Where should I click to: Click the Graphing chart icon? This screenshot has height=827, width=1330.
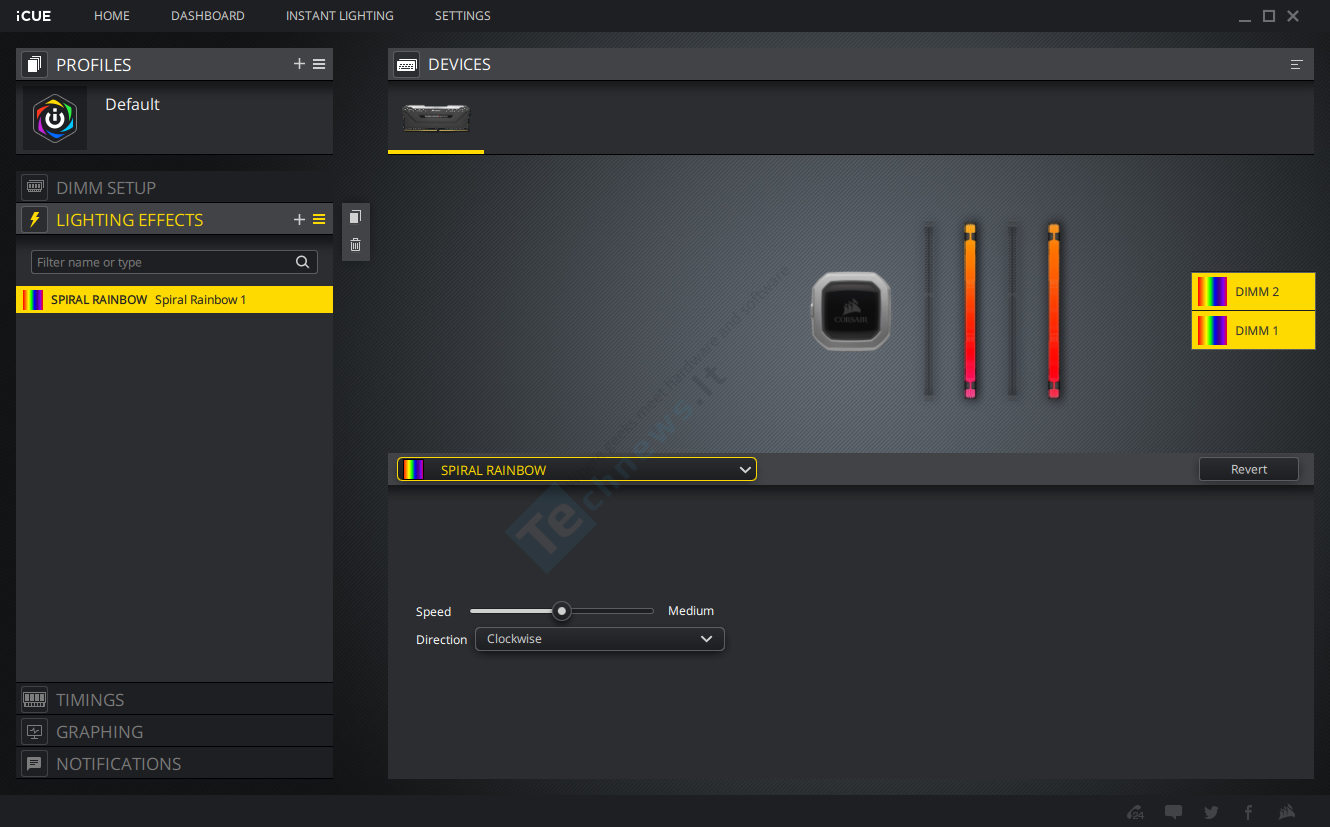pyautogui.click(x=35, y=732)
